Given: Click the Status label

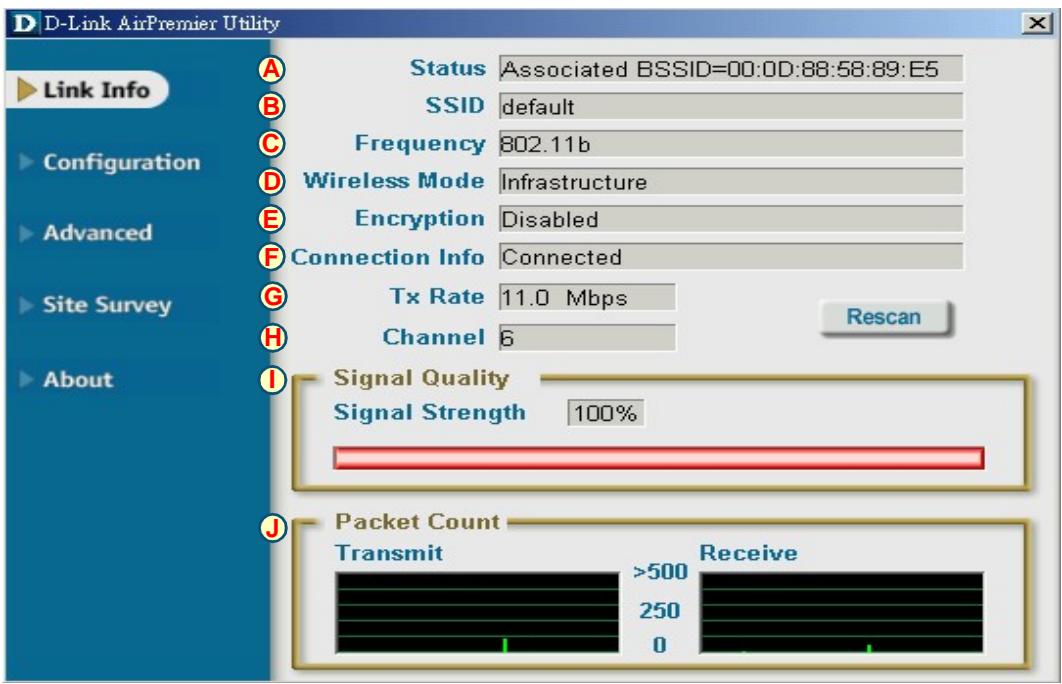Looking at the screenshot, I should click(x=448, y=68).
